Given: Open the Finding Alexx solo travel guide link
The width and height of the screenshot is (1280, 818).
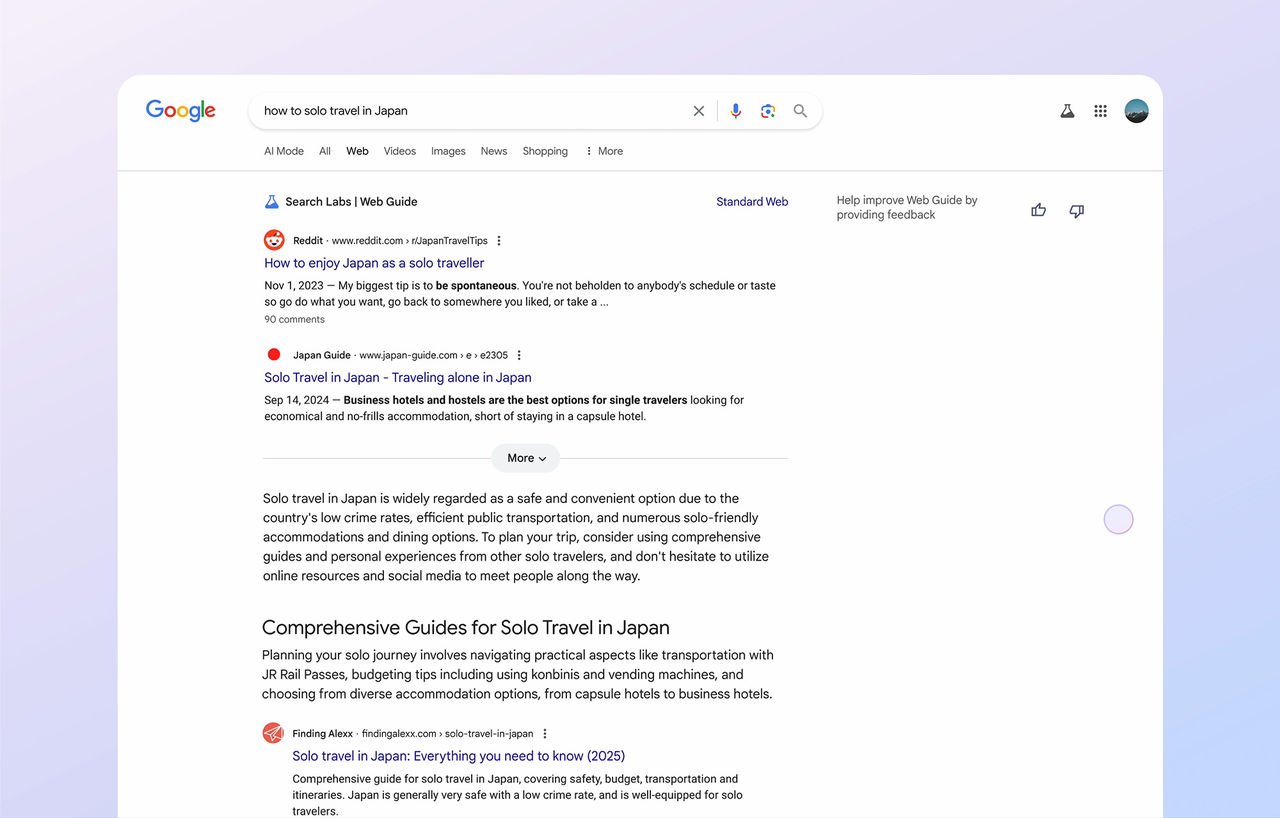Looking at the screenshot, I should coord(458,756).
